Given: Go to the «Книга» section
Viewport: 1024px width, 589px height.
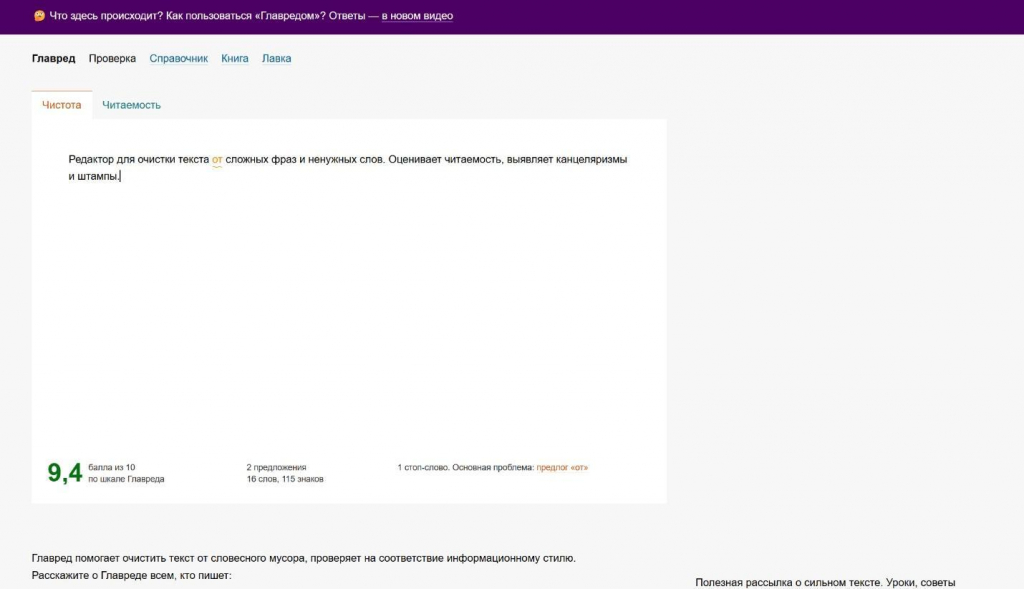Looking at the screenshot, I should point(234,58).
